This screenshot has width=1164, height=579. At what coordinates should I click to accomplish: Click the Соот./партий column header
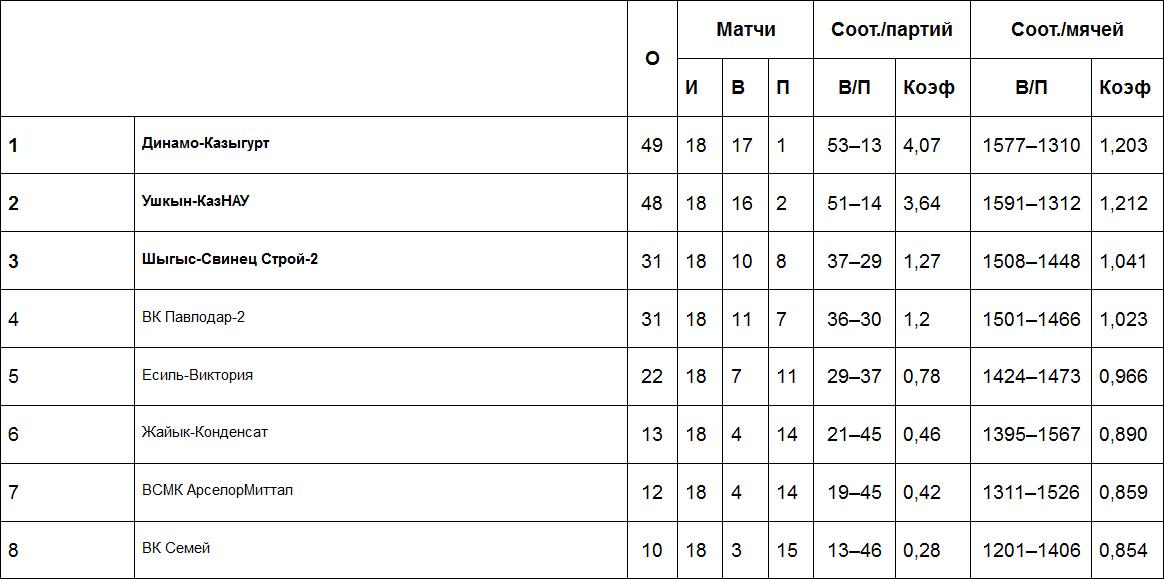pyautogui.click(x=892, y=30)
